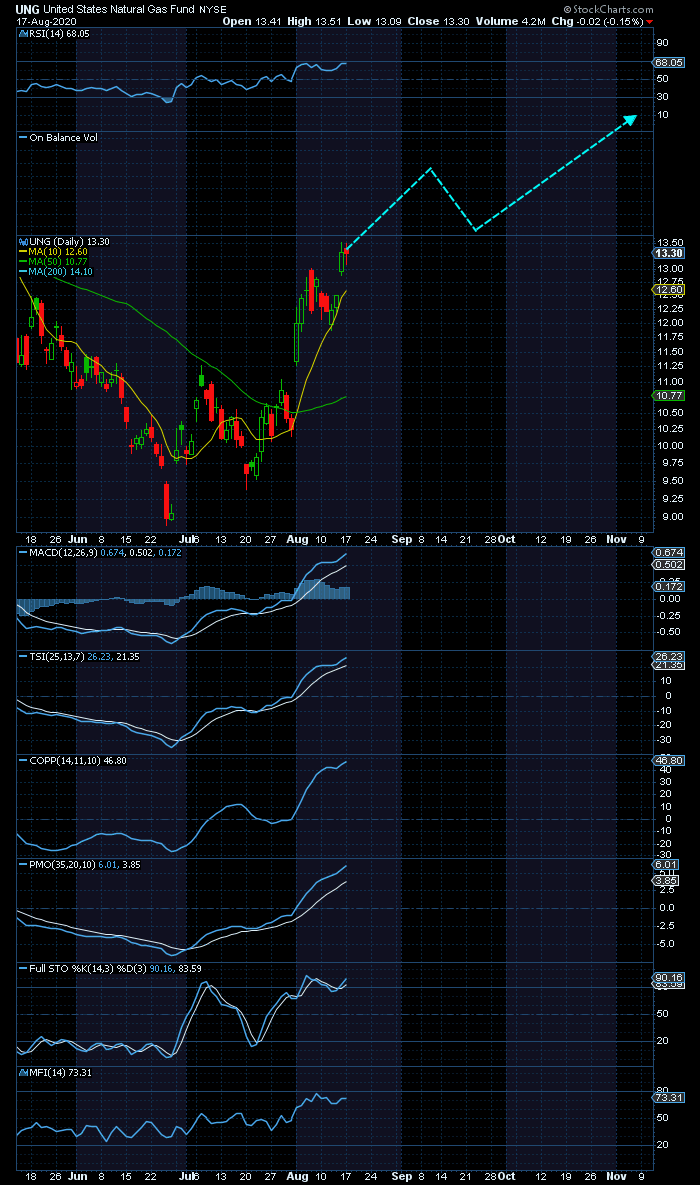Click the 0.502 MACD signal value tag
The image size is (700, 1185).
(668, 565)
